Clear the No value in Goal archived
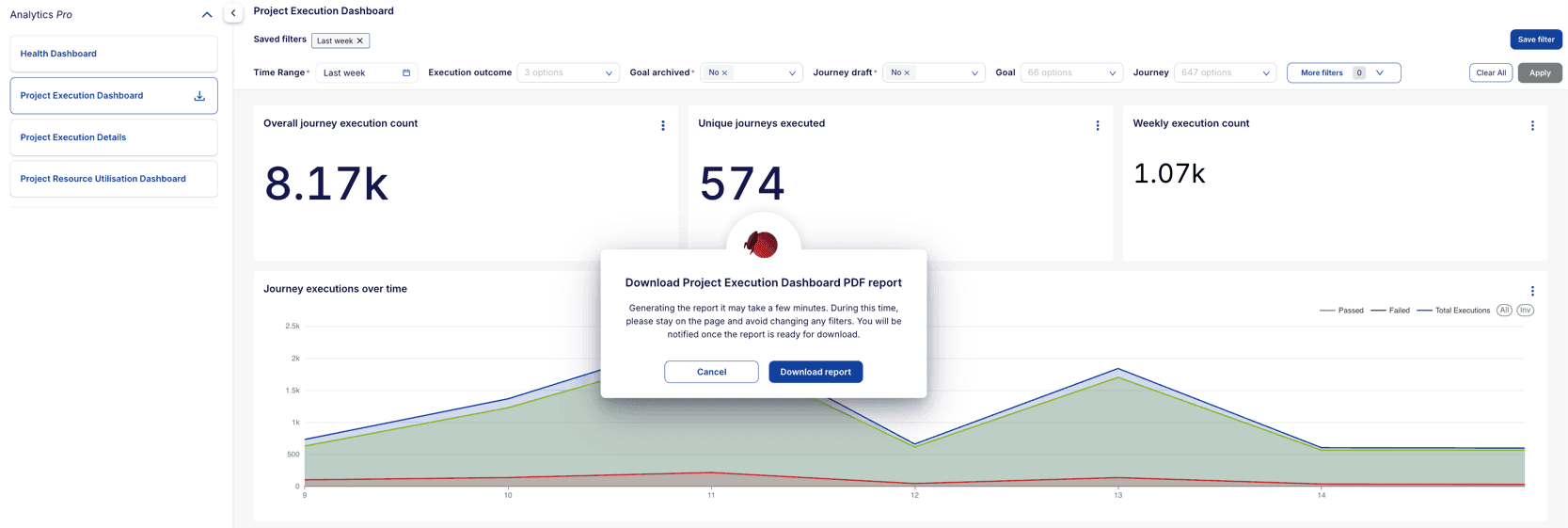This screenshot has height=528, width=1568. point(724,72)
